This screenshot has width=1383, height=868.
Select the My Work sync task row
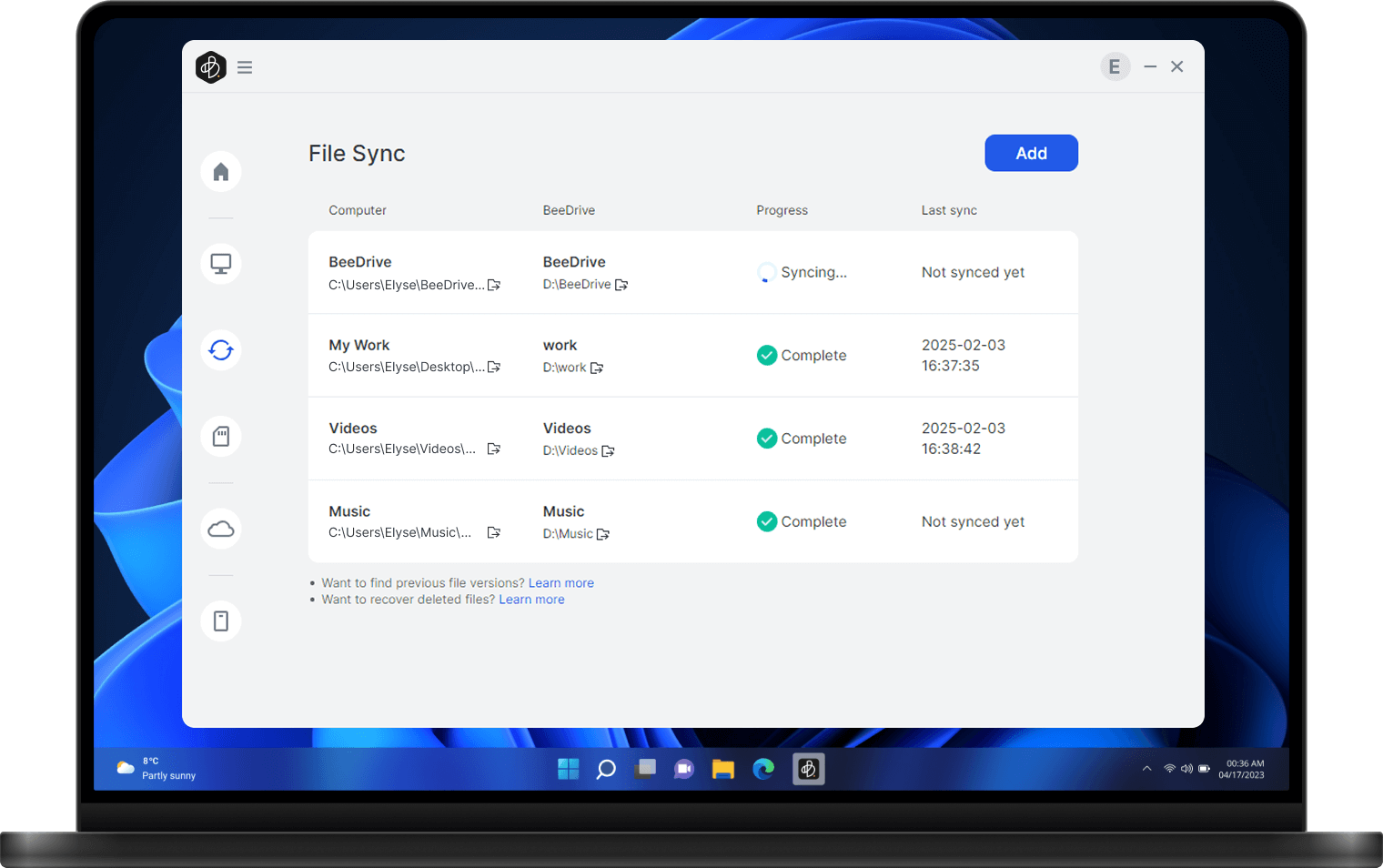click(x=637, y=355)
